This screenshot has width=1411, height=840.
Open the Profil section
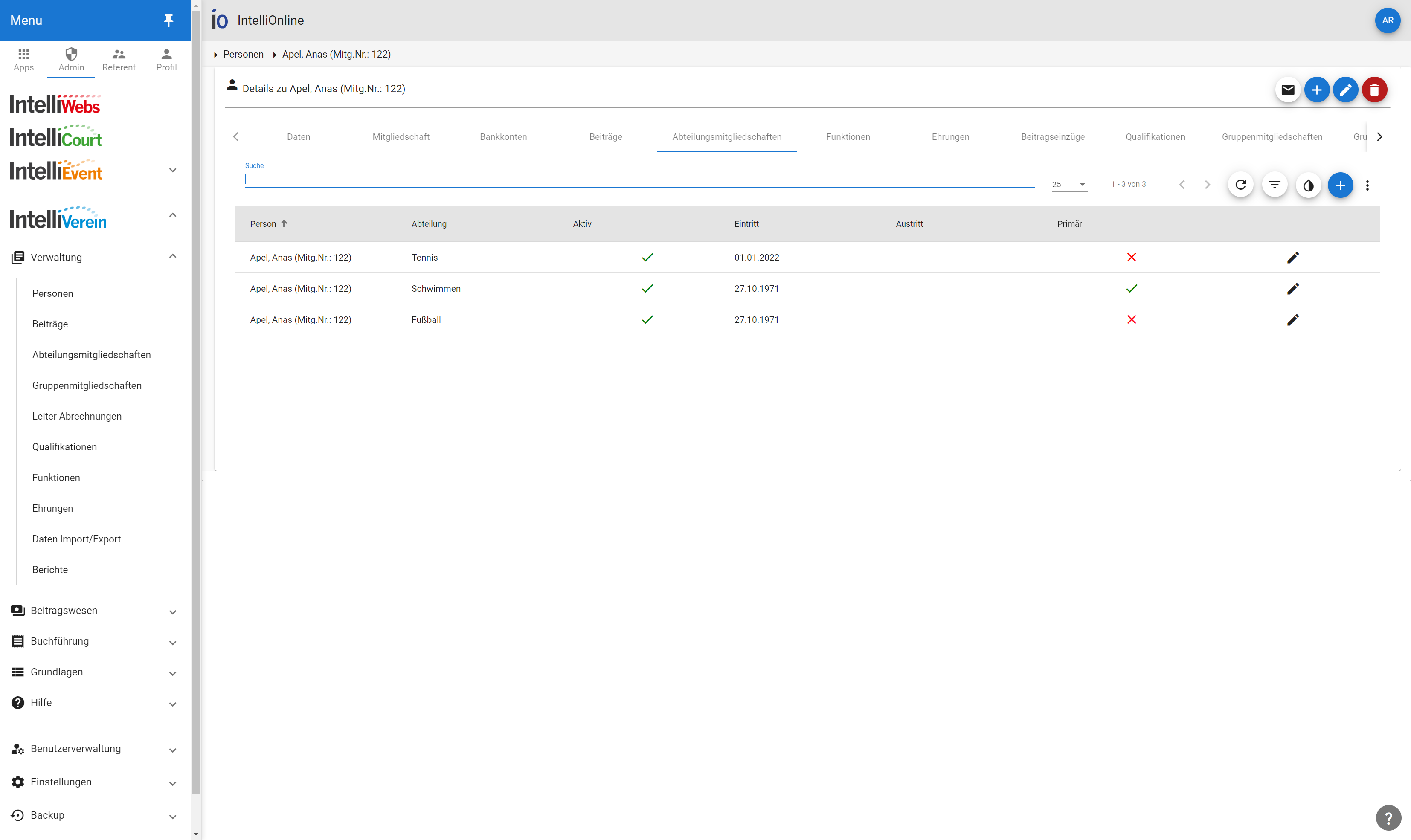click(x=166, y=59)
